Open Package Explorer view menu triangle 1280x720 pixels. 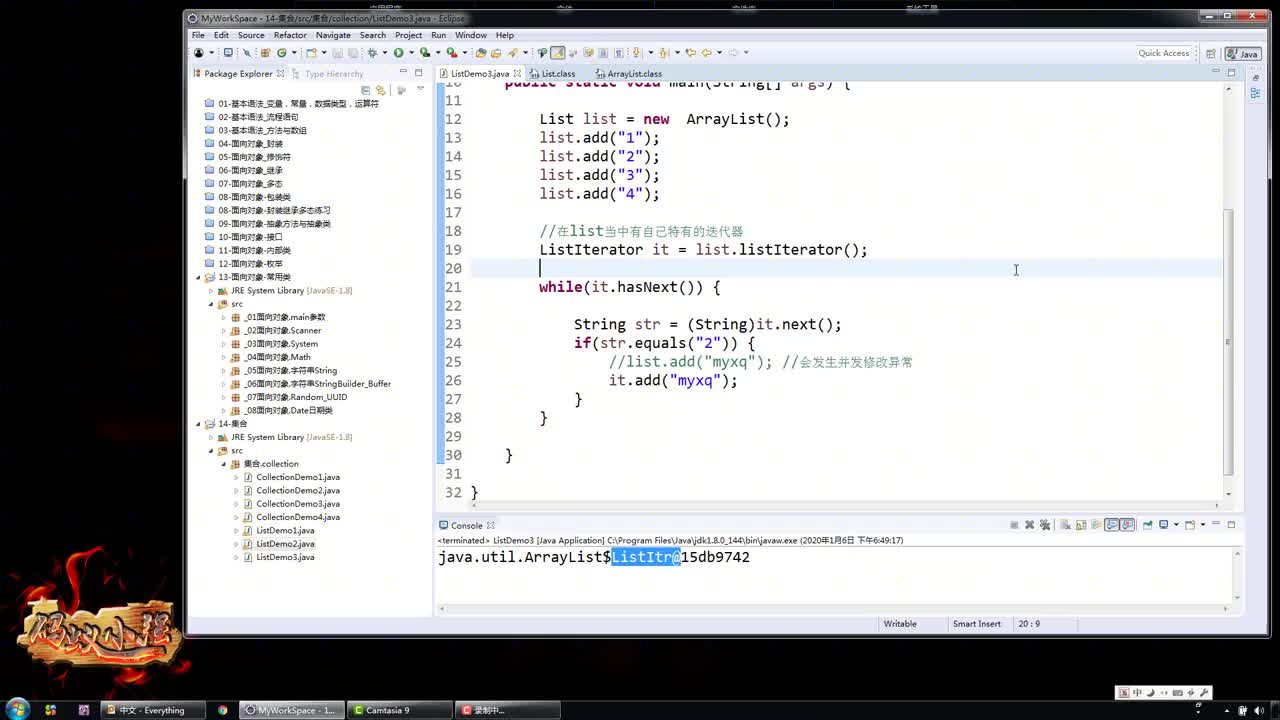click(x=420, y=90)
